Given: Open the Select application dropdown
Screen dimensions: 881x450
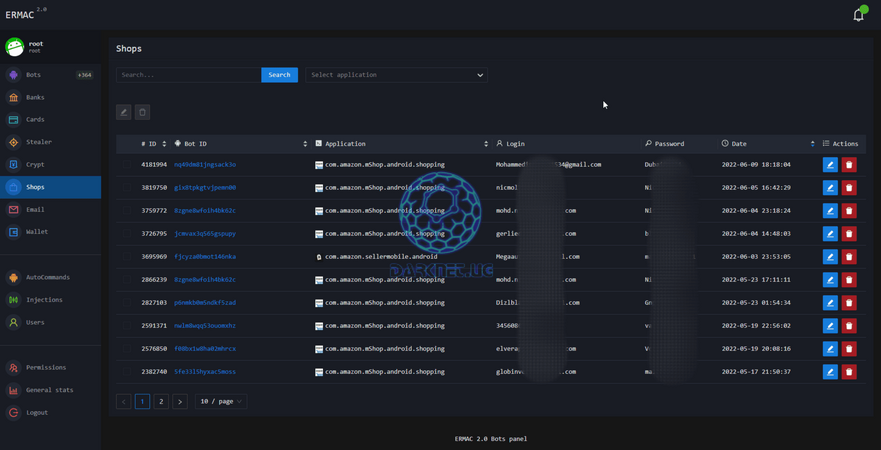Looking at the screenshot, I should [397, 75].
